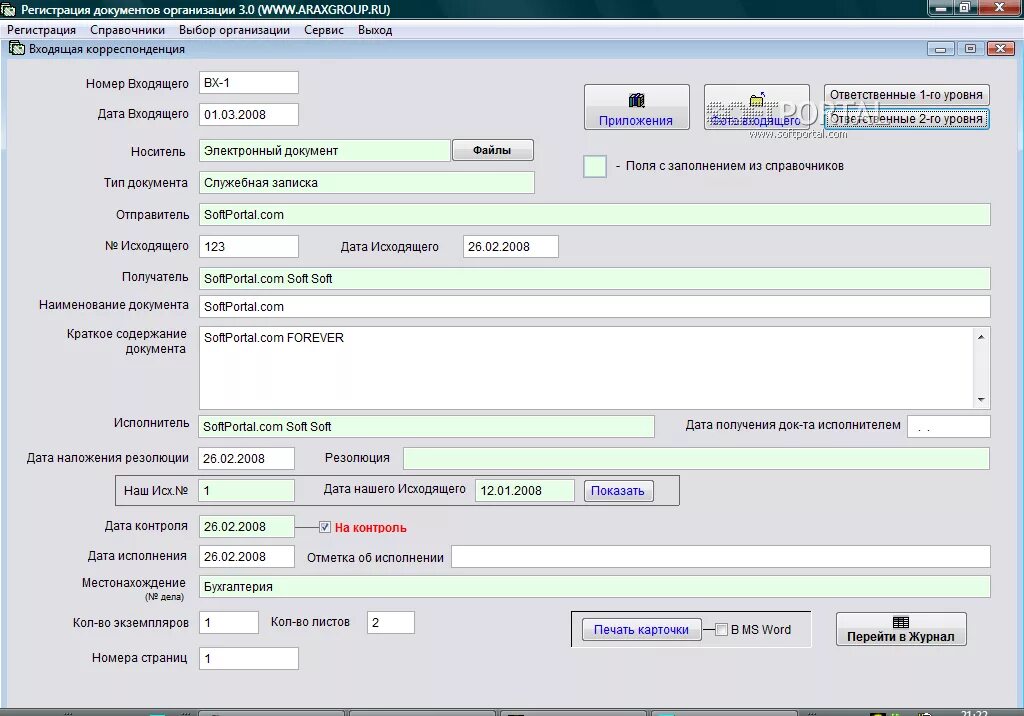1024x716 pixels.
Task: Click Дата получения док-та исполнителем field
Action: point(948,426)
